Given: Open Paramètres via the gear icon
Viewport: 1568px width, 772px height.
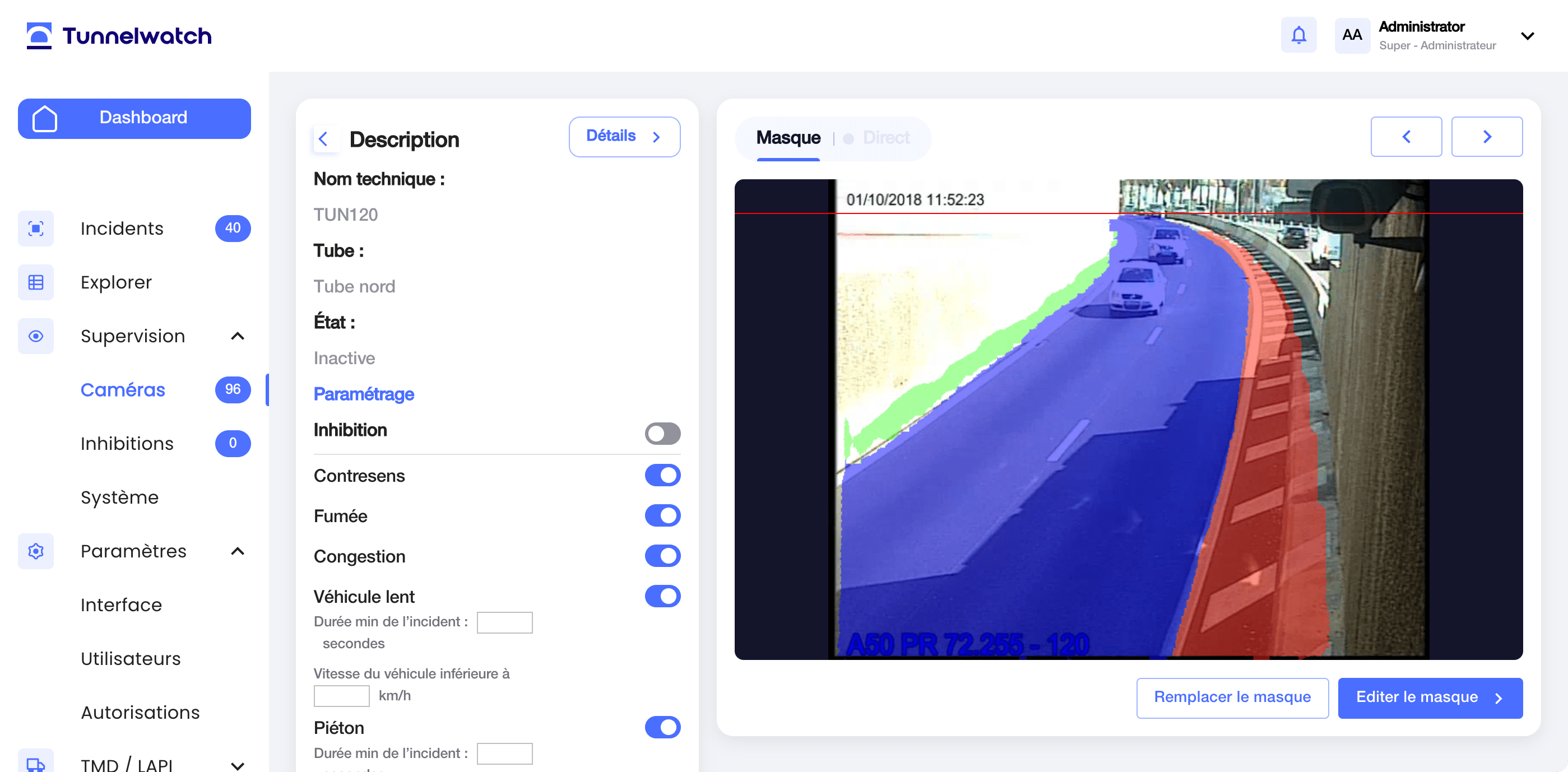Looking at the screenshot, I should [x=35, y=551].
